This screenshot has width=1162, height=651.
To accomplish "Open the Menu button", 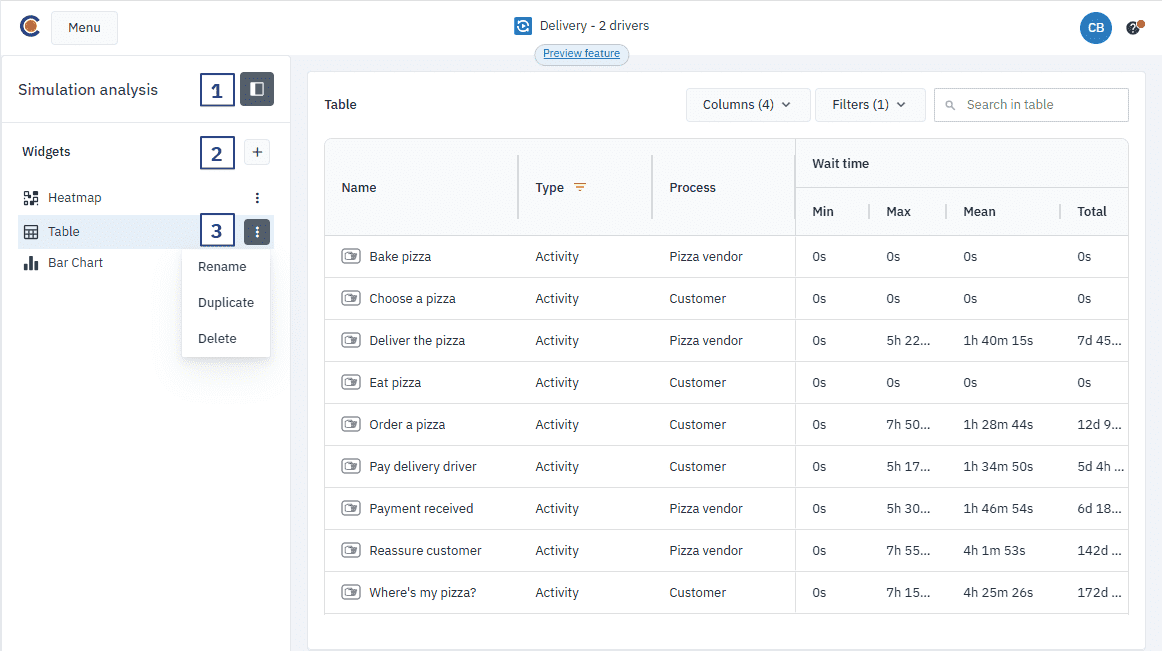I will [84, 28].
